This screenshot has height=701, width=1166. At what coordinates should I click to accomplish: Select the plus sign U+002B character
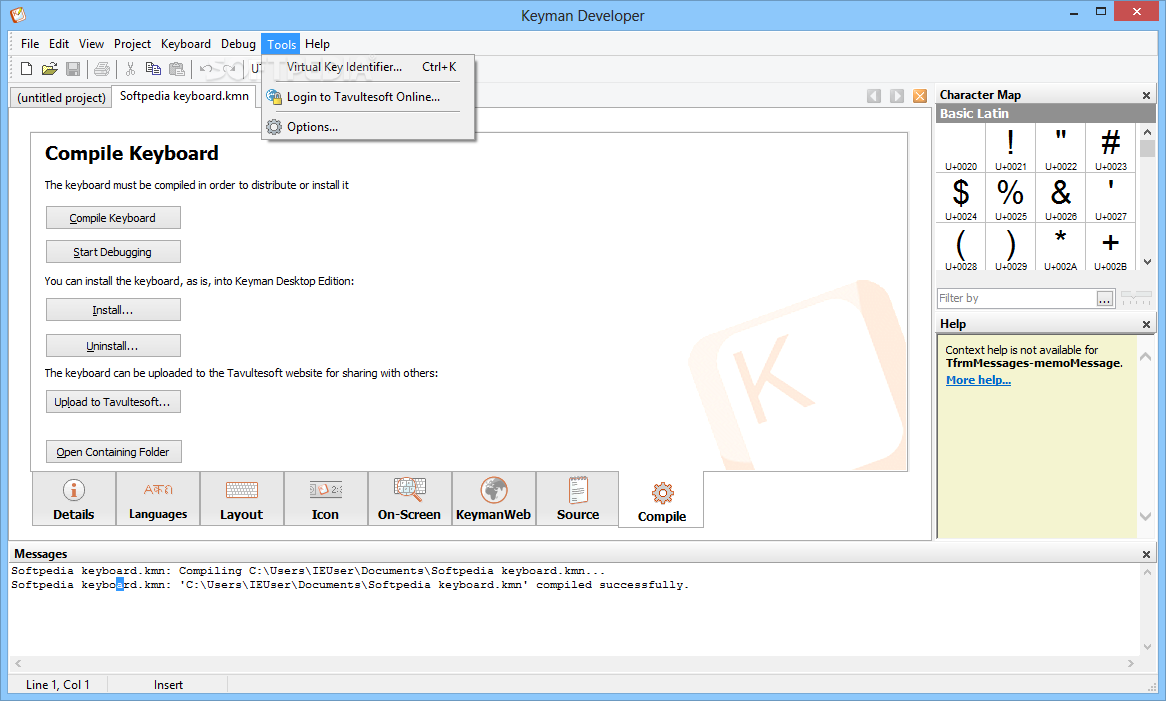tap(1110, 247)
